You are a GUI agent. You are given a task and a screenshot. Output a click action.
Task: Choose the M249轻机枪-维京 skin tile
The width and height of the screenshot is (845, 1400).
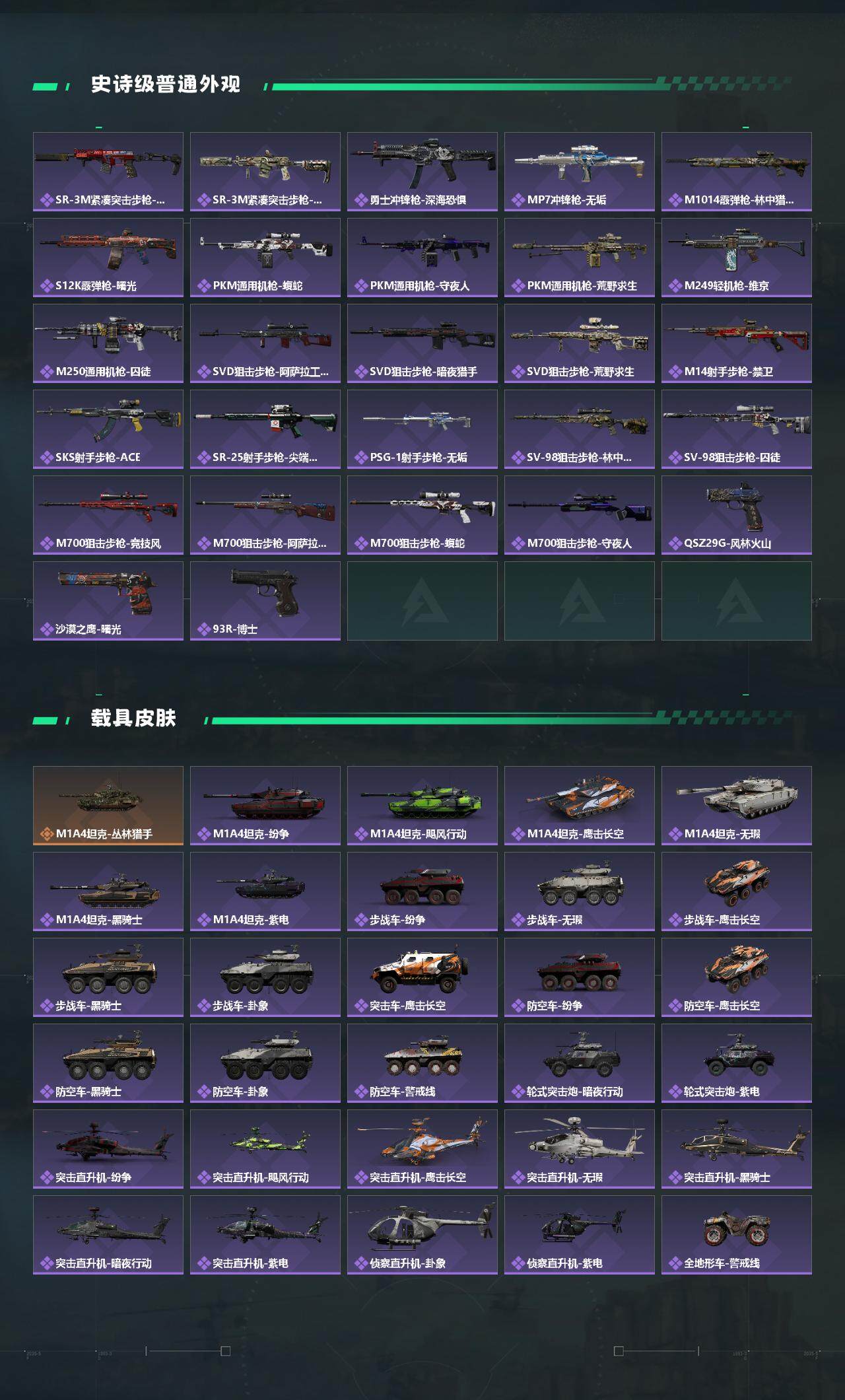[737, 258]
